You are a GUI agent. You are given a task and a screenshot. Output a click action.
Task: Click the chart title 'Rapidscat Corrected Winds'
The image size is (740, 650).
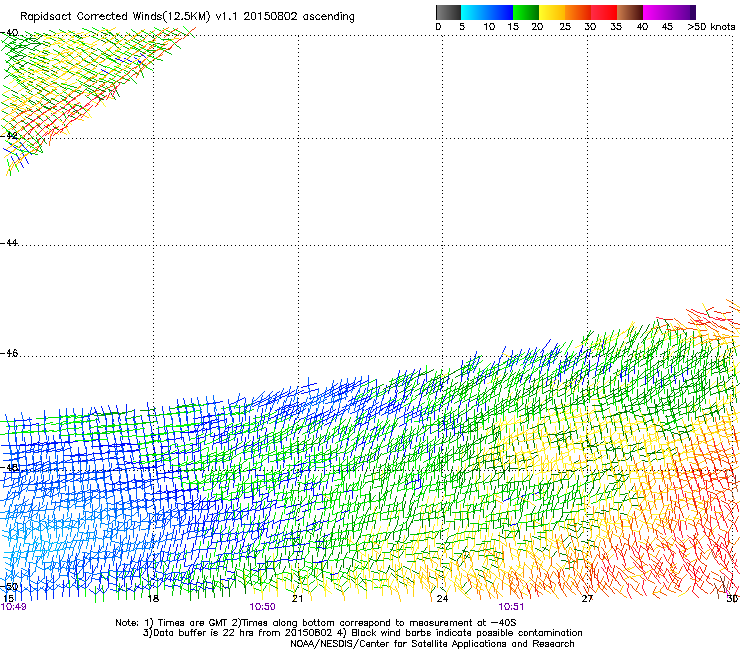coord(91,17)
